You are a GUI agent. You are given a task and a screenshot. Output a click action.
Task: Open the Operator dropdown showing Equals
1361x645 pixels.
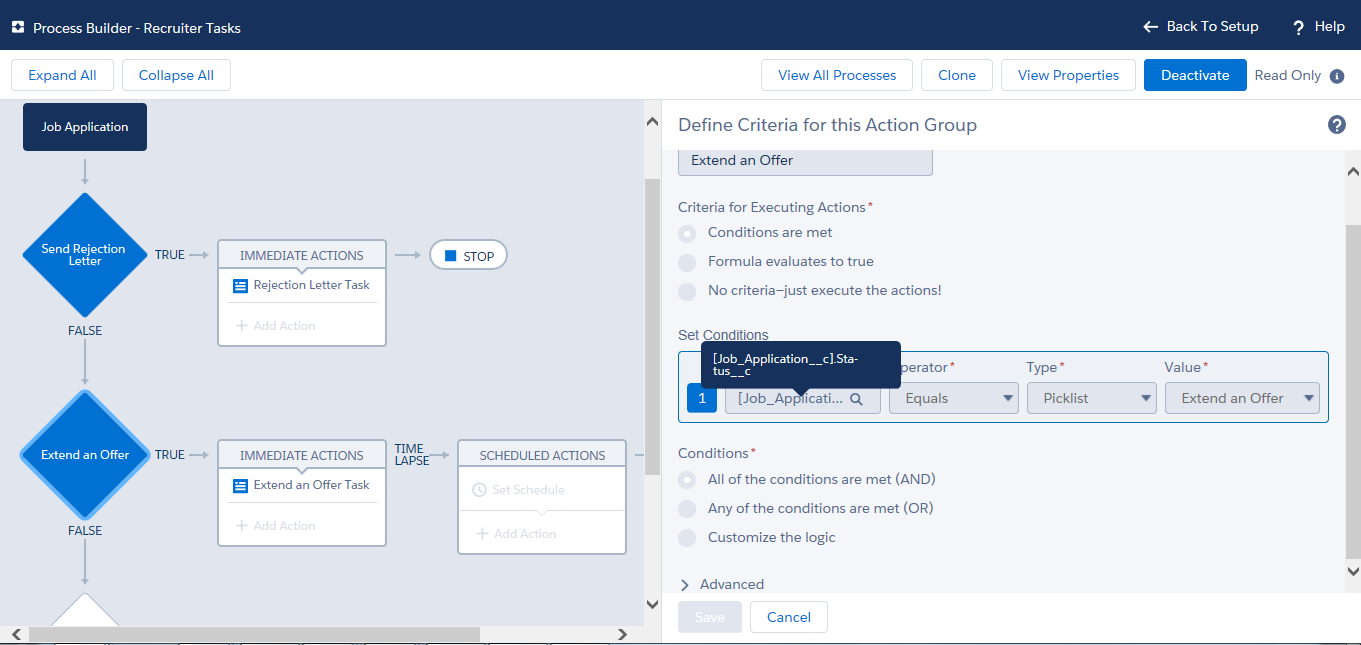point(954,398)
